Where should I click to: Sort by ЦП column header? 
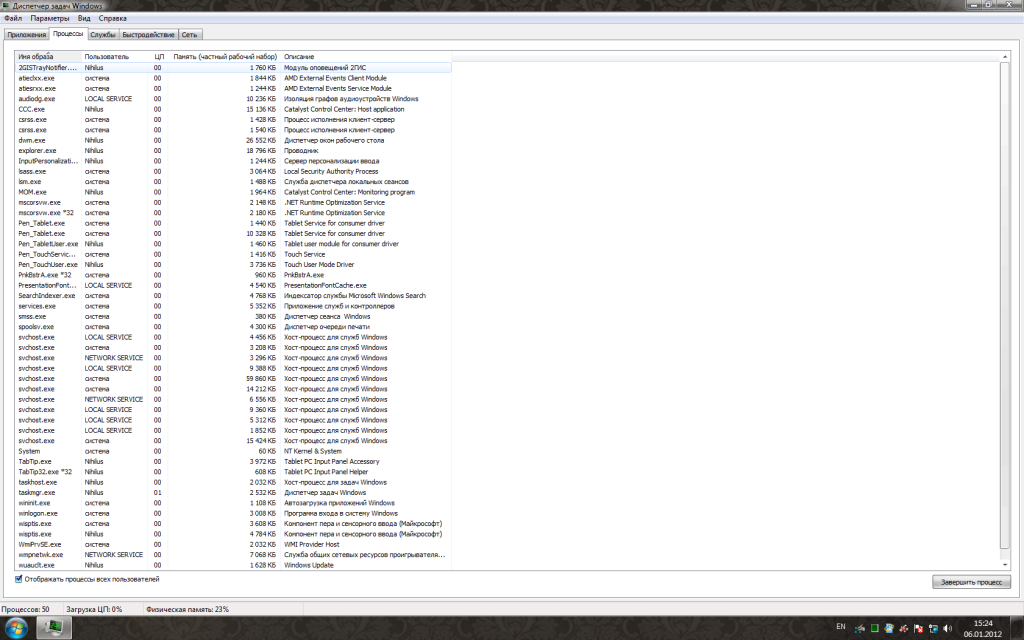[159, 57]
